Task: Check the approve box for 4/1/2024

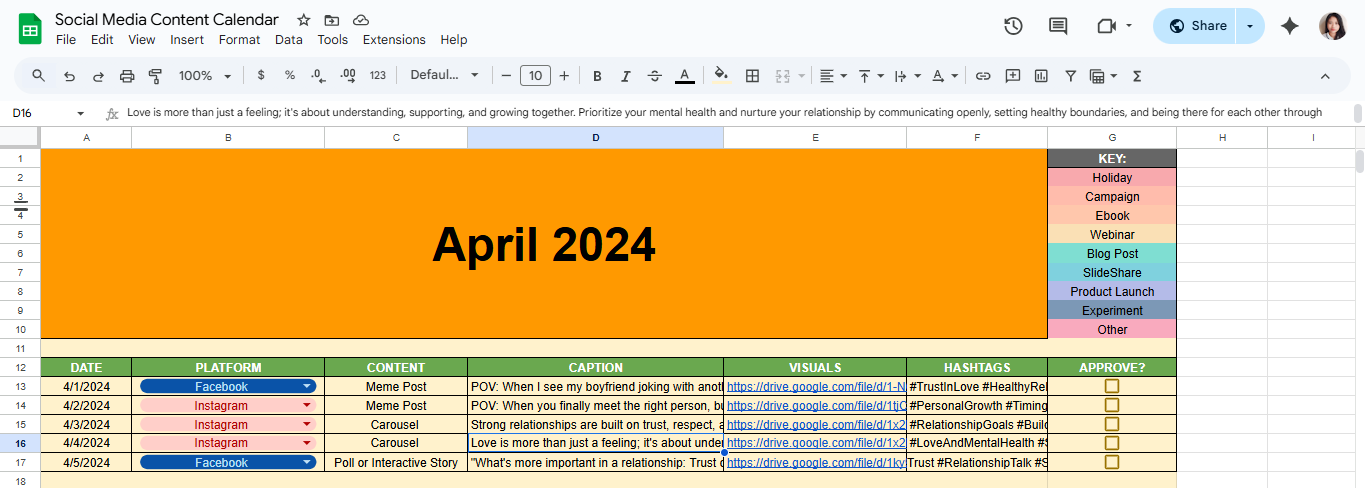Action: [x=1111, y=386]
